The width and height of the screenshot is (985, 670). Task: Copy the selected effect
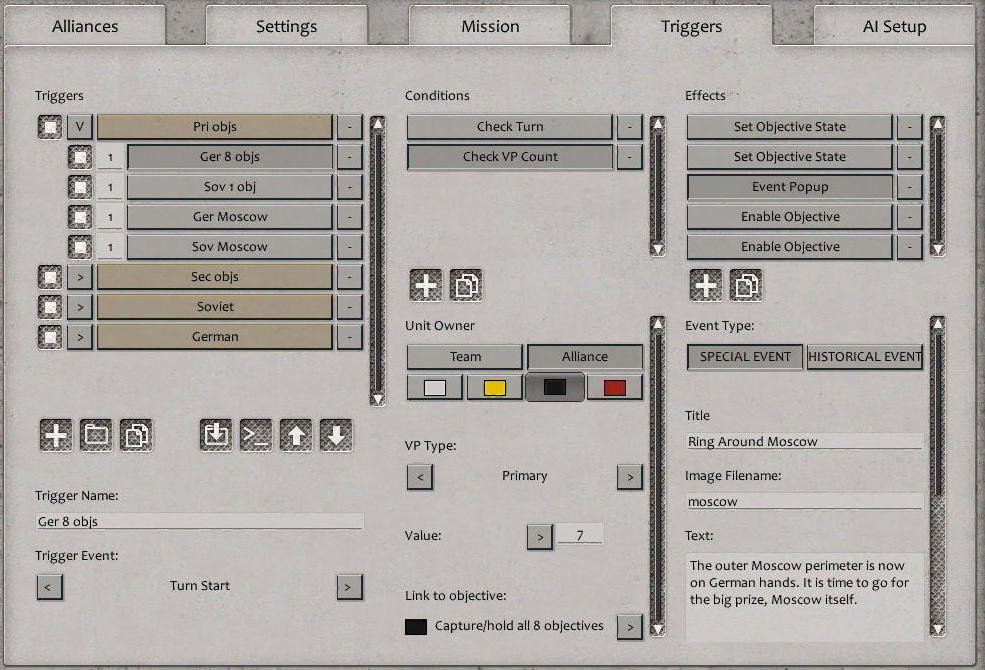point(746,286)
